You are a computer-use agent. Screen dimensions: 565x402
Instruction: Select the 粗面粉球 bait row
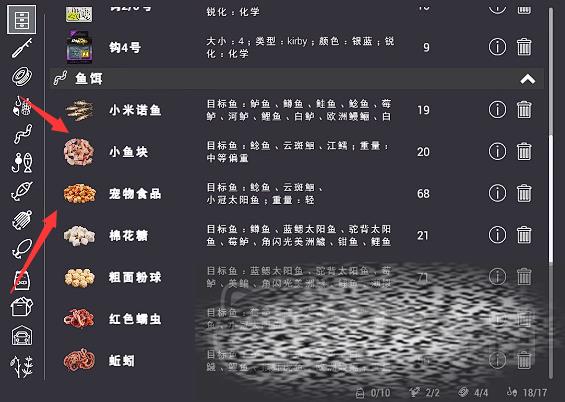click(x=296, y=277)
